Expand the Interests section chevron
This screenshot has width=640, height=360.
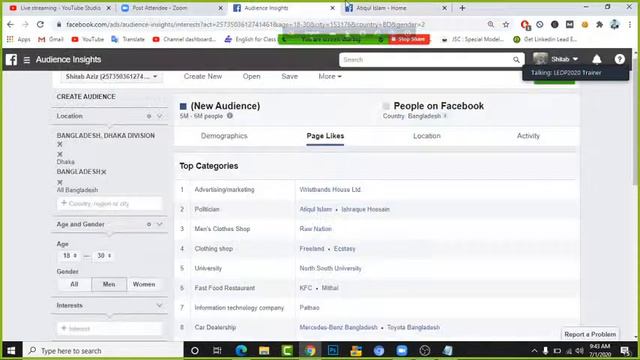click(x=160, y=305)
